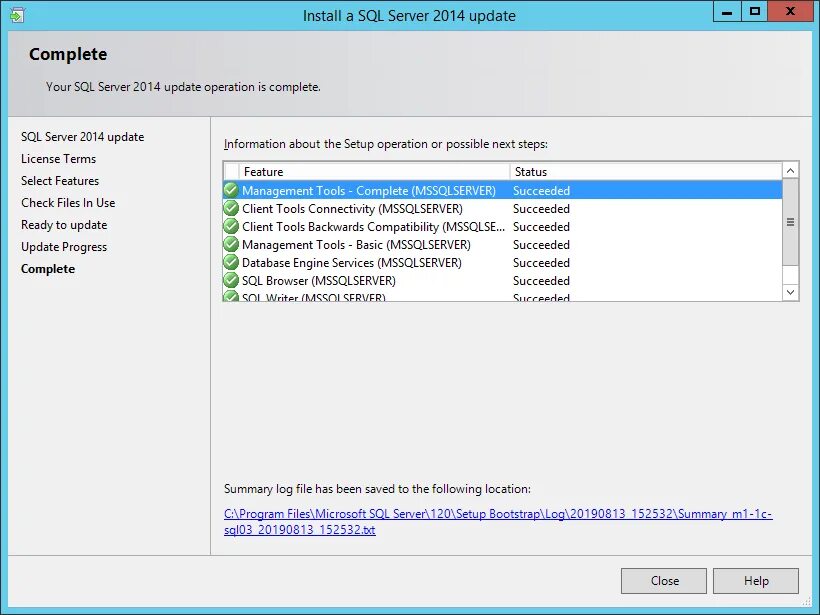Click green check icon for Database Engine Services
Image resolution: width=820 pixels, height=615 pixels.
point(231,263)
